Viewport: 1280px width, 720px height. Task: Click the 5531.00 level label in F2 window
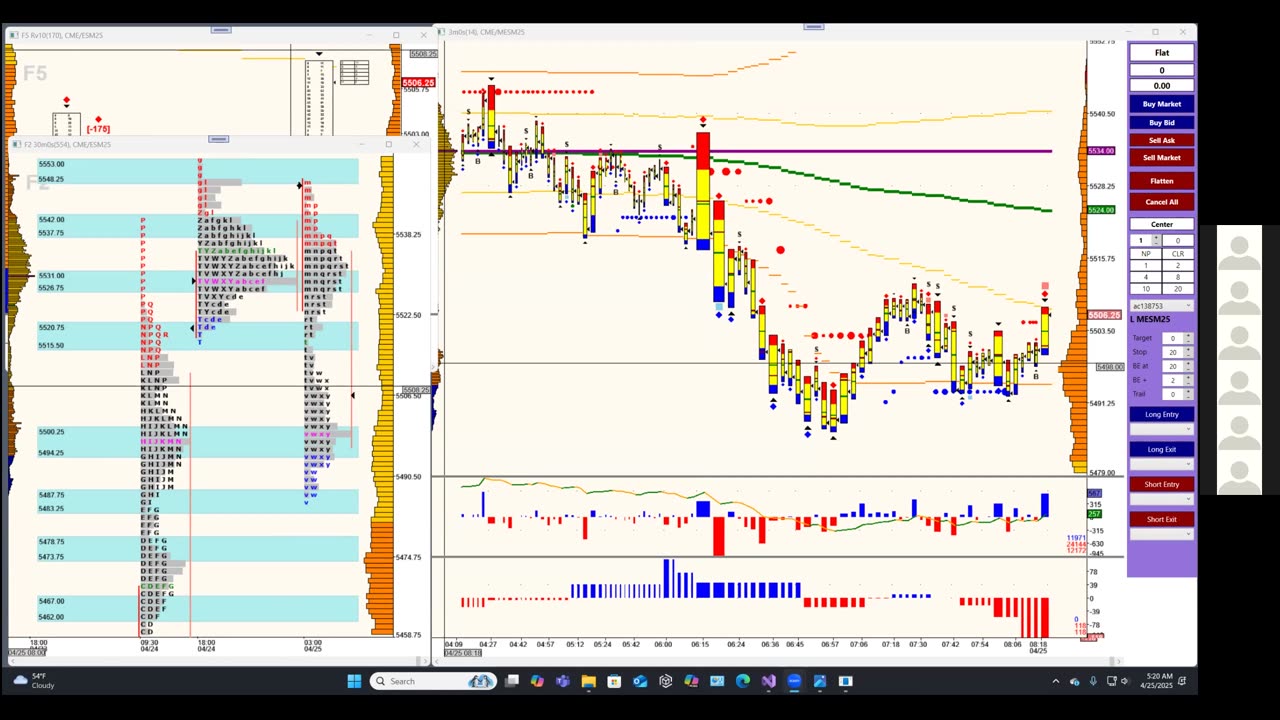tap(51, 276)
